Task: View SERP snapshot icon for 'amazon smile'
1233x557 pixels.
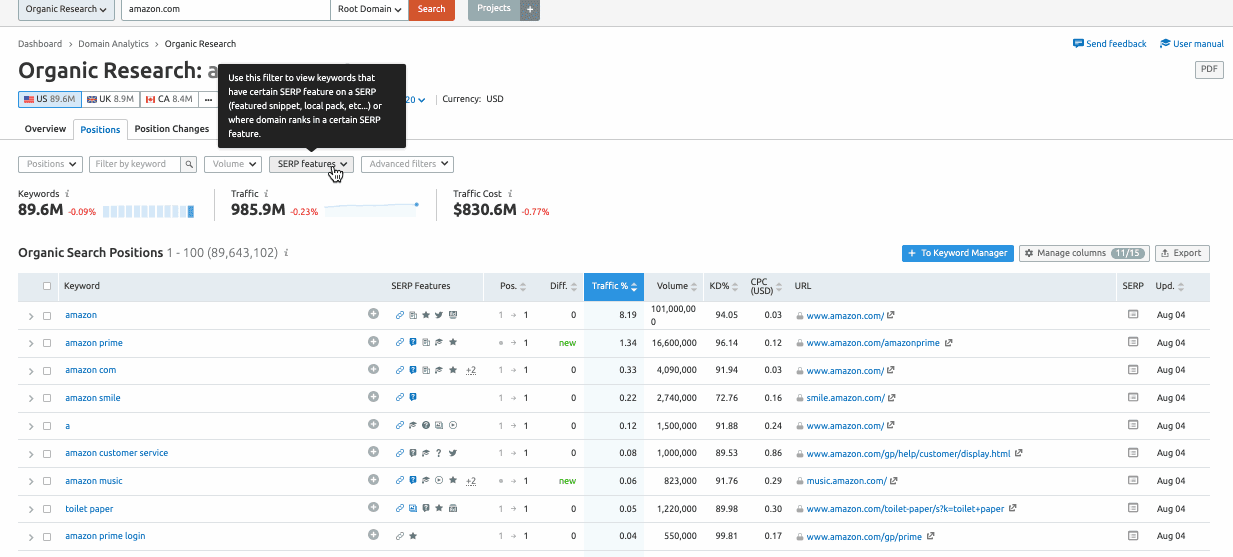Action: click(1133, 397)
